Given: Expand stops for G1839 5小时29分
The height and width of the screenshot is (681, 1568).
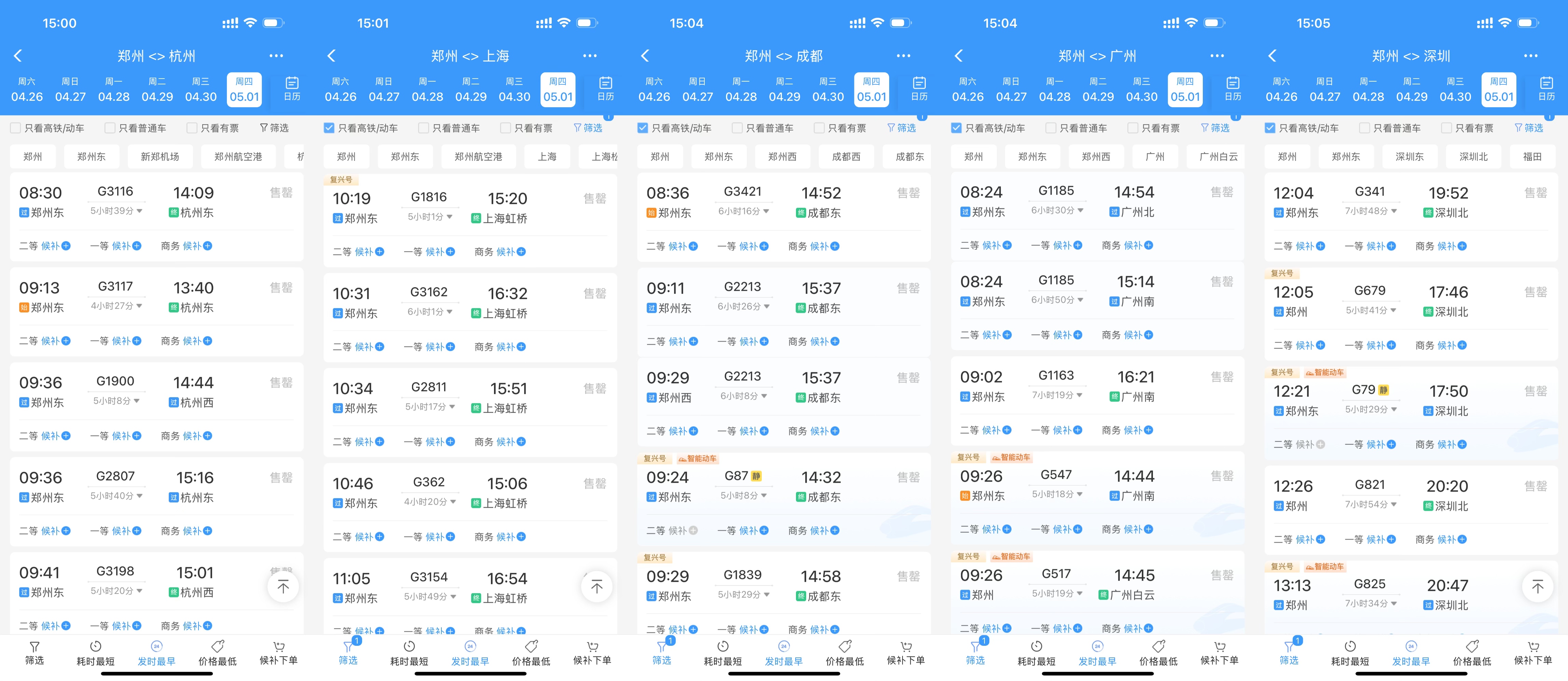Looking at the screenshot, I should click(x=743, y=595).
